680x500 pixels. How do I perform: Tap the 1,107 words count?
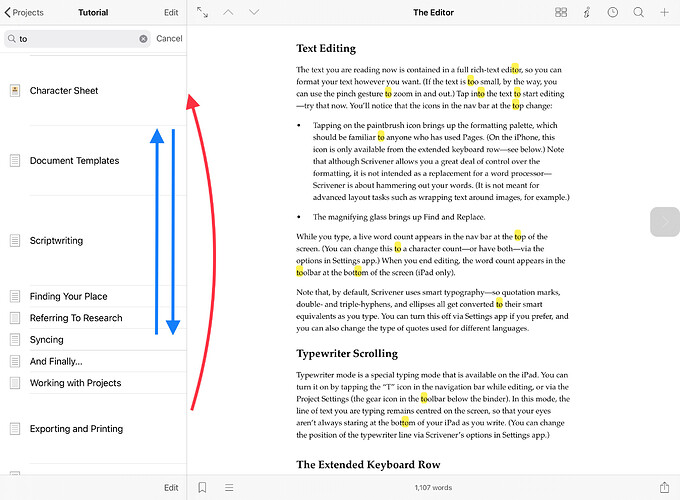(433, 487)
